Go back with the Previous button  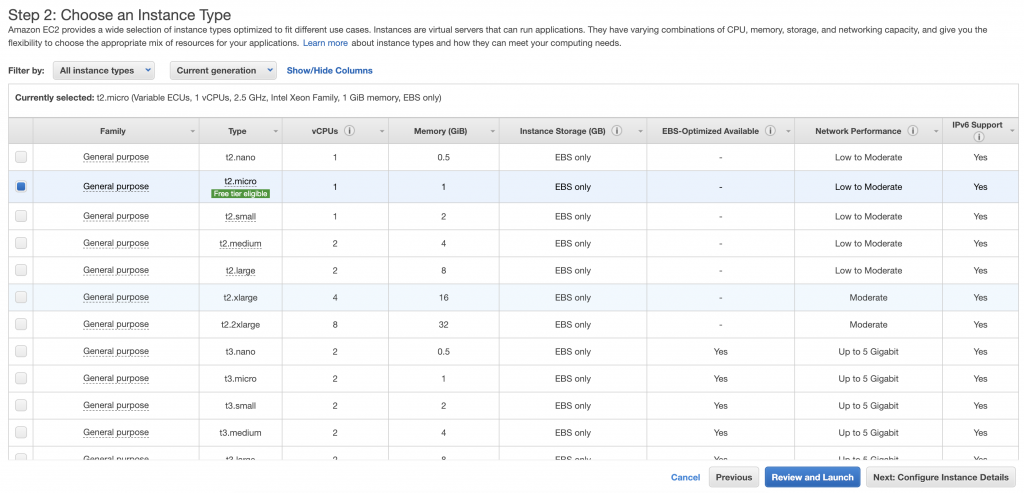734,477
